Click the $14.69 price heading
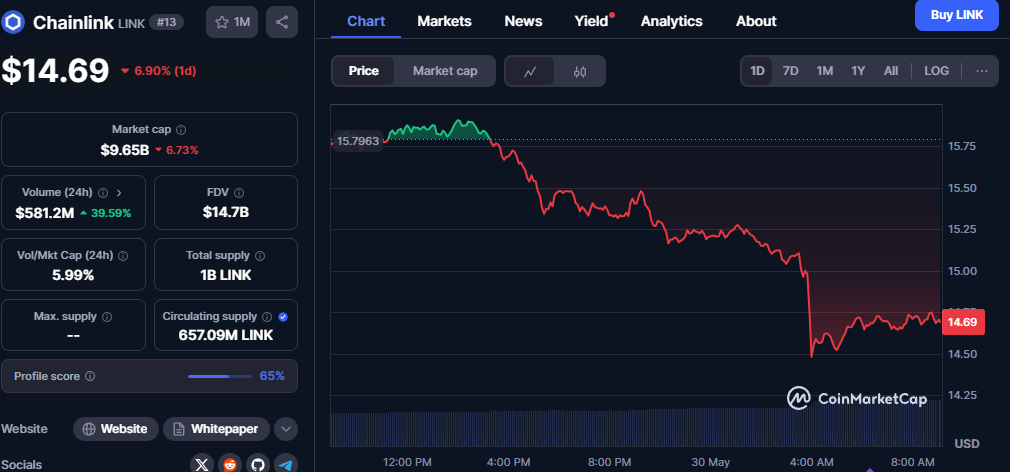 coord(55,70)
